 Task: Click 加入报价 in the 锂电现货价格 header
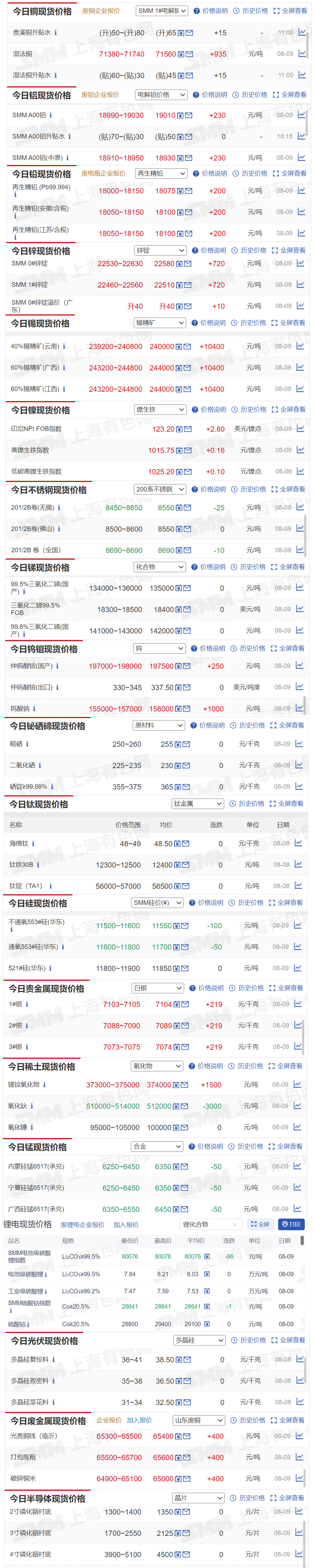pos(126,1225)
